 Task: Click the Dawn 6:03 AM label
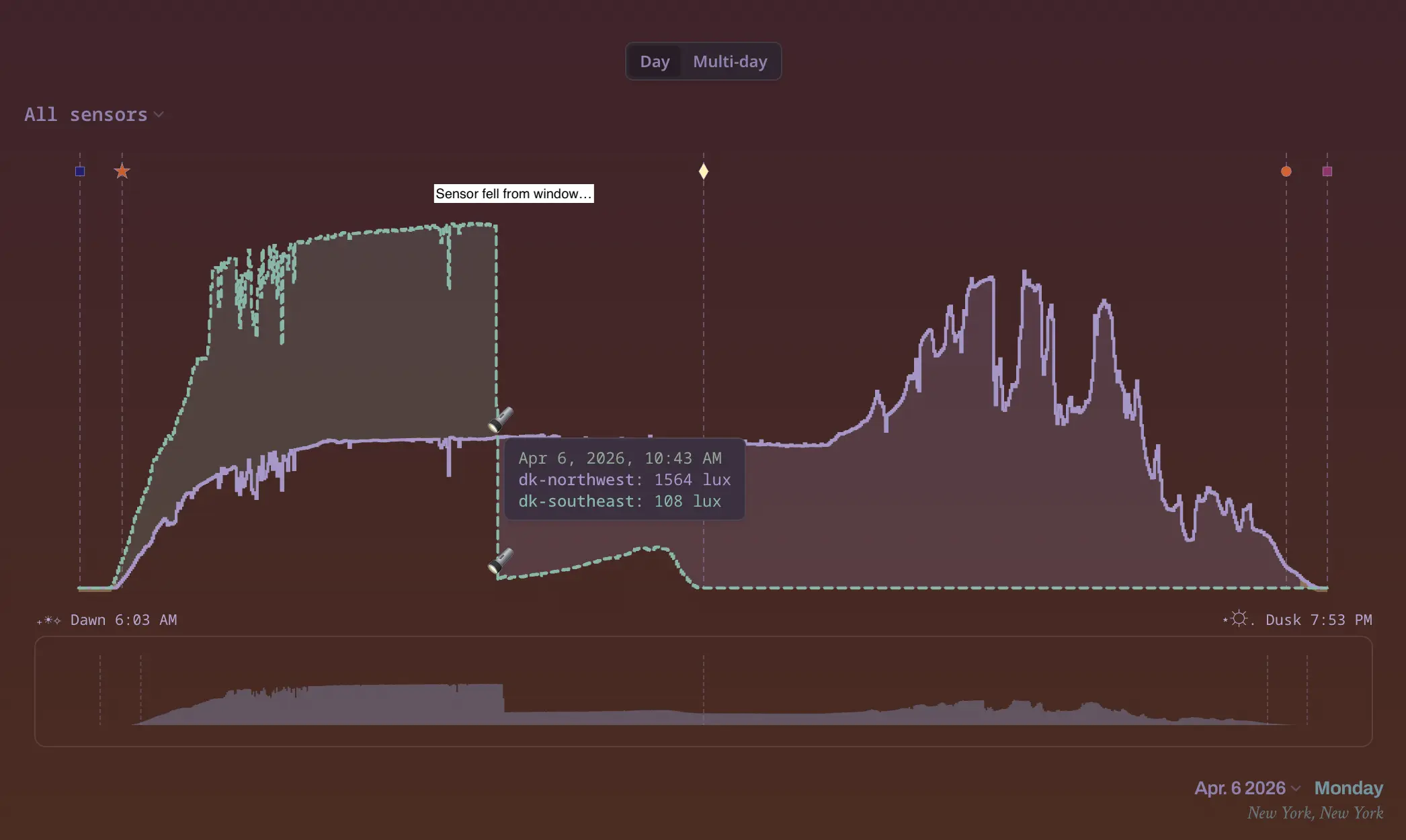tap(124, 620)
